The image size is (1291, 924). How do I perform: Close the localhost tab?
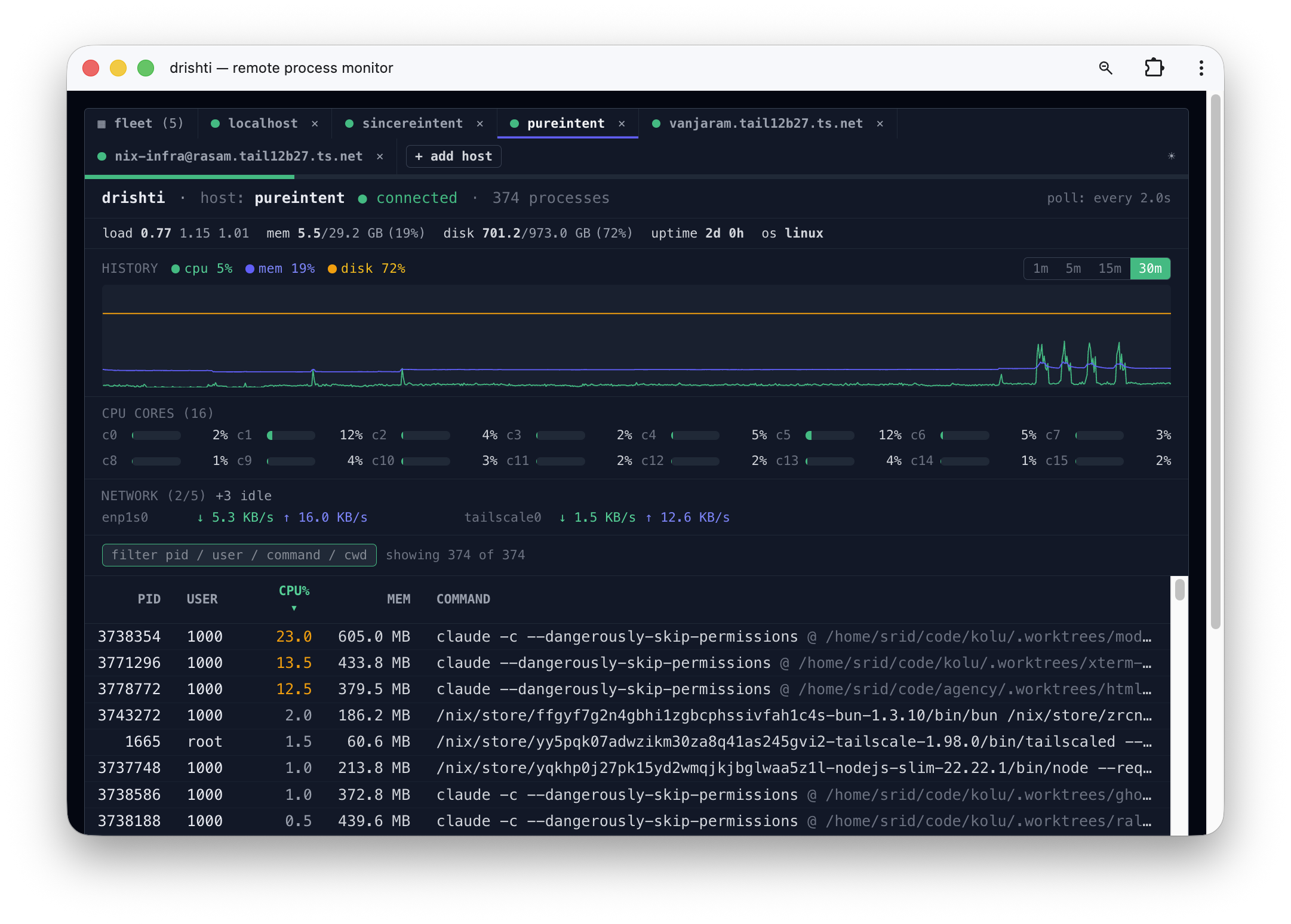click(315, 124)
